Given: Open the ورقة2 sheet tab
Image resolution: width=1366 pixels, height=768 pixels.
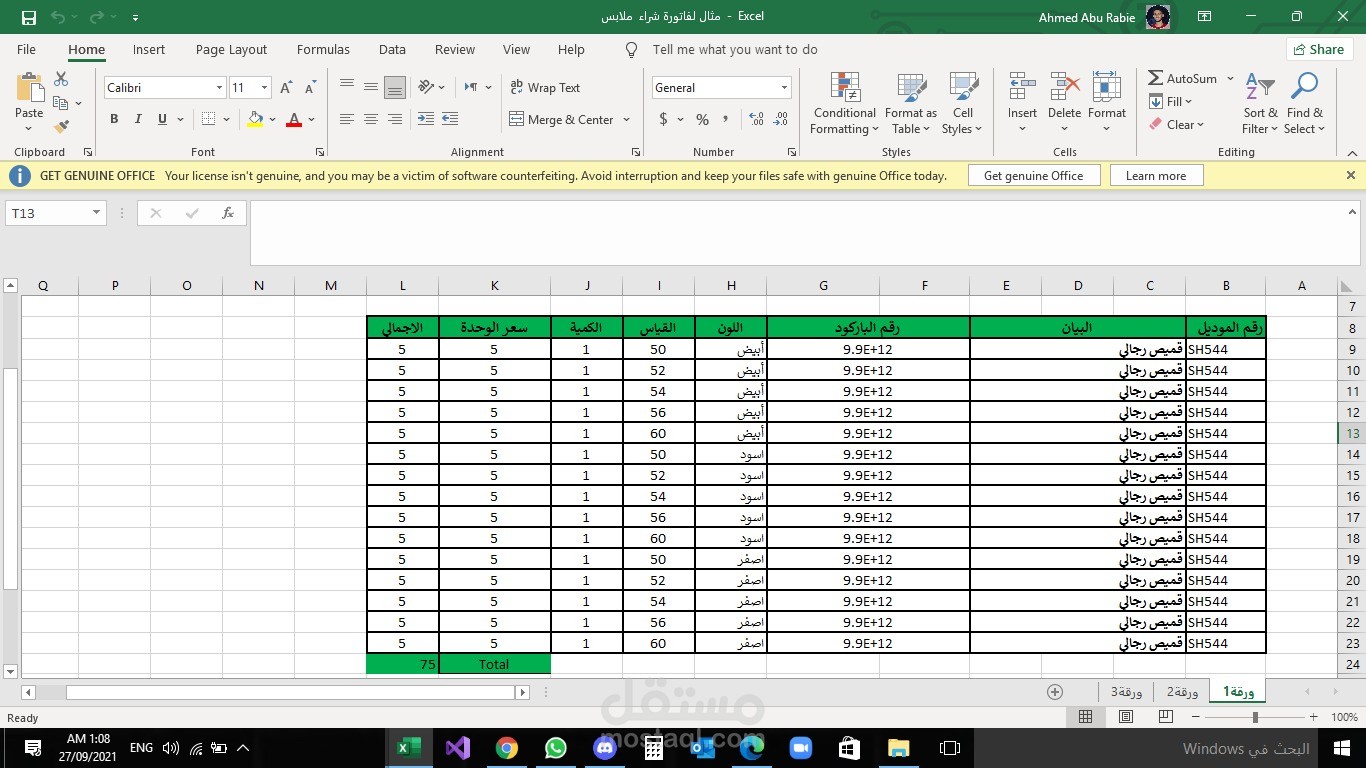Looking at the screenshot, I should 1183,691.
